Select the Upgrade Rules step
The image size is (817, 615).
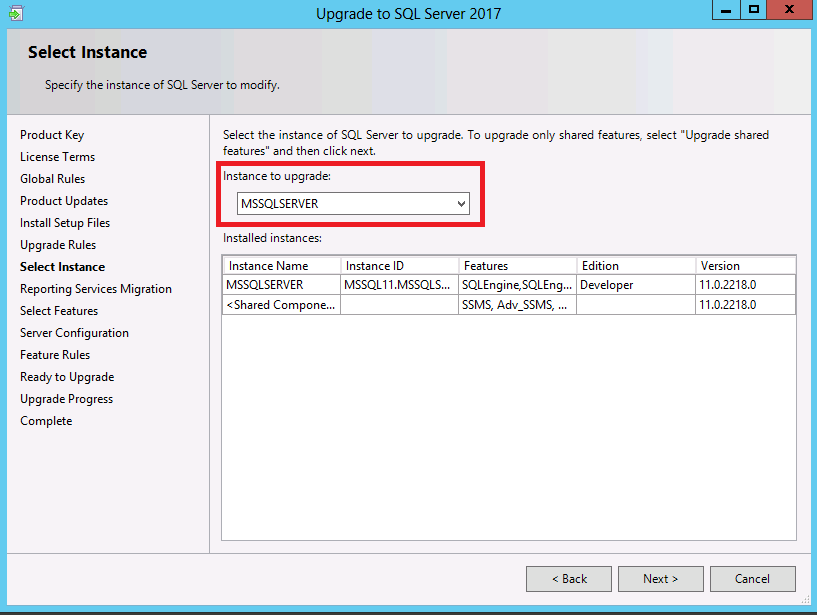click(x=58, y=244)
